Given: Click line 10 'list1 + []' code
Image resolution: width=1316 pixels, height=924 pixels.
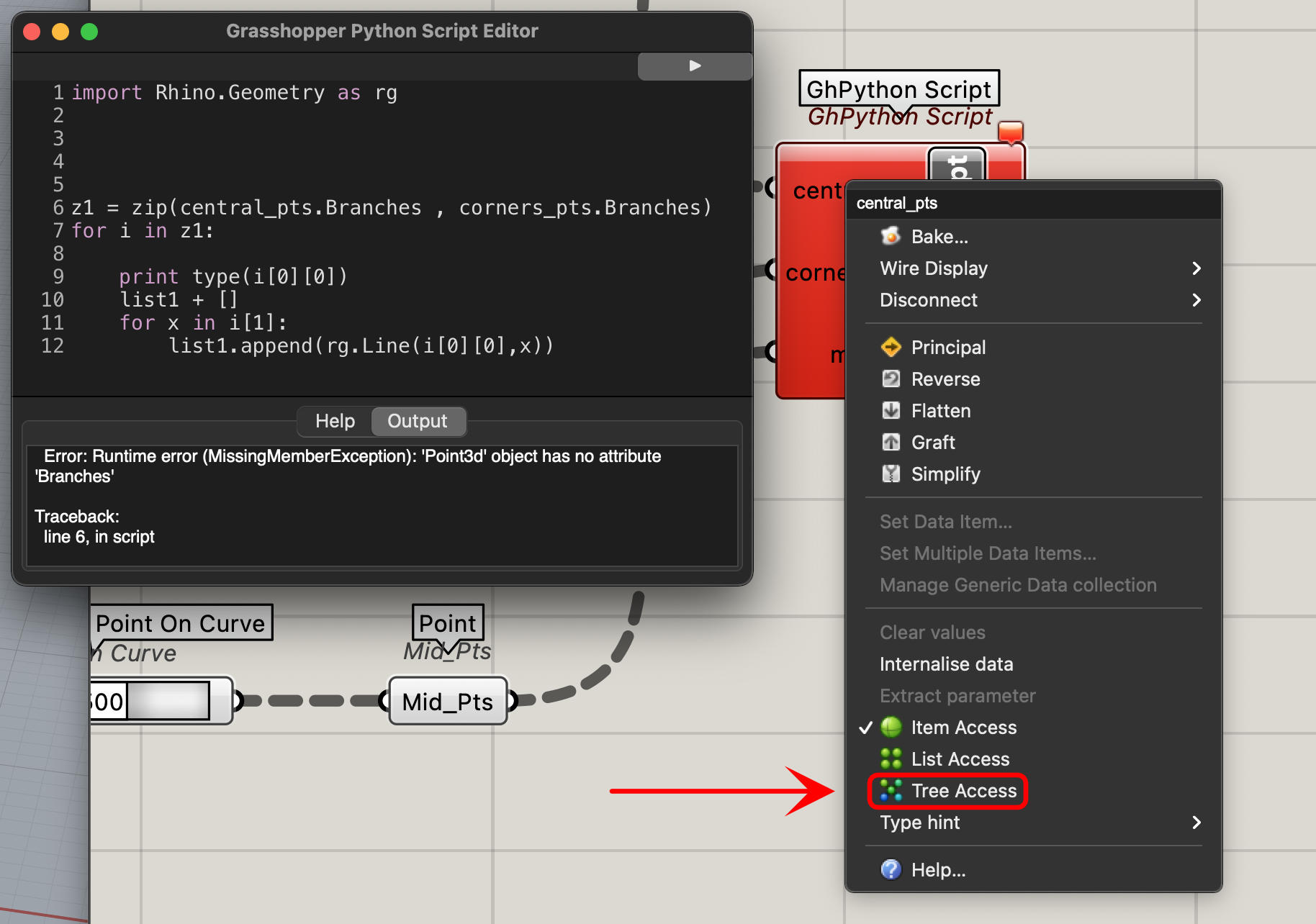Looking at the screenshot, I should (x=179, y=299).
